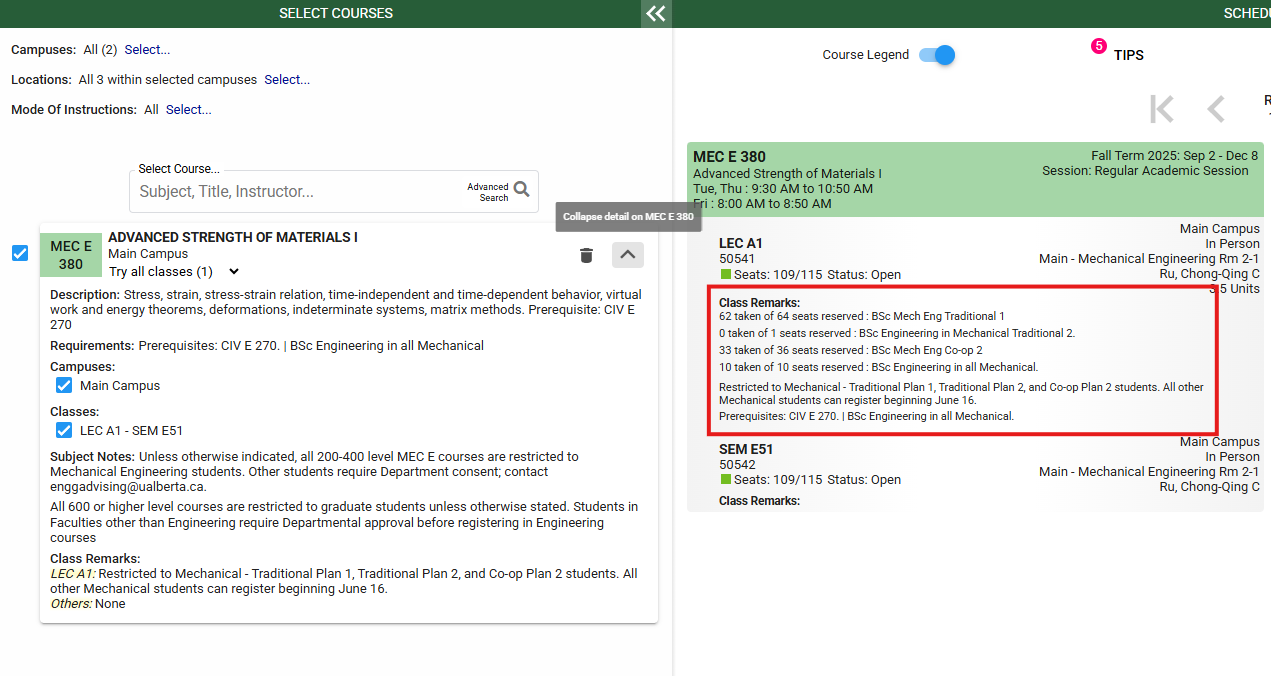This screenshot has height=676, width=1271.
Task: Open the Try all classes dropdown
Action: [175, 272]
